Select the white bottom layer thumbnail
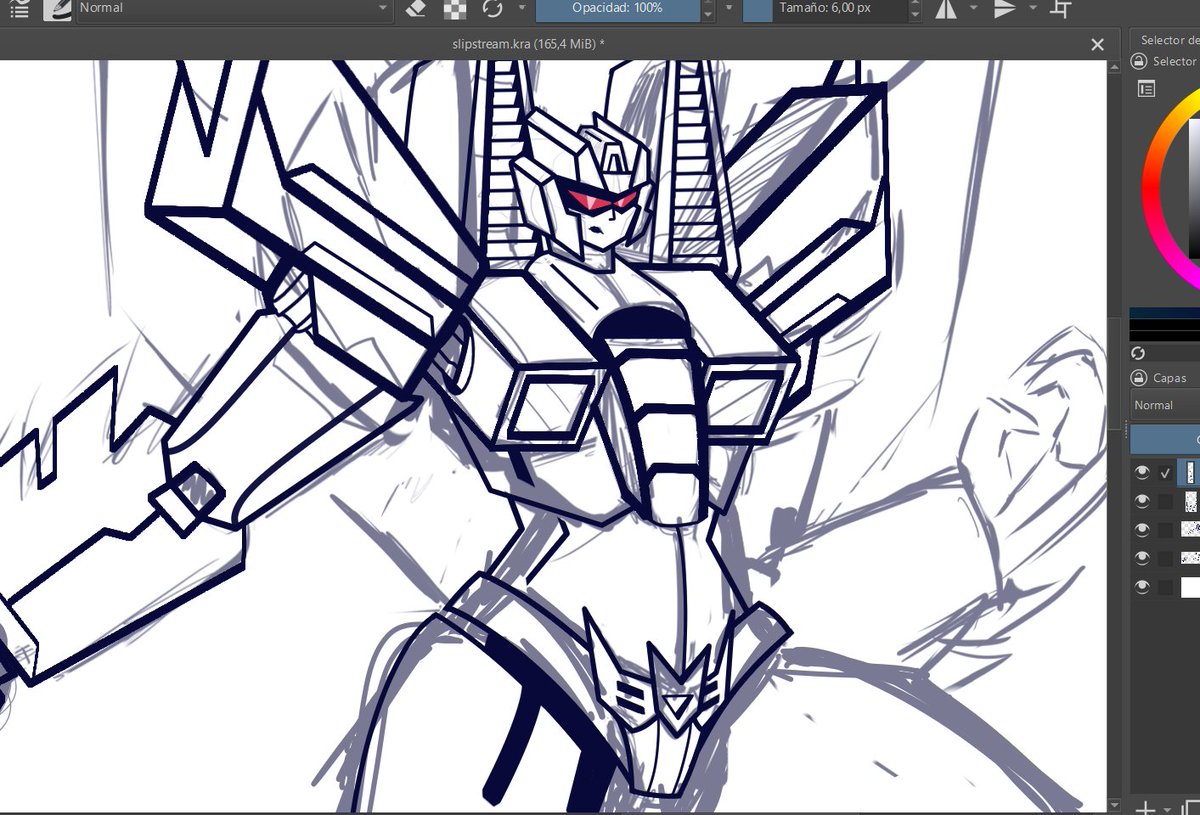The height and width of the screenshot is (815, 1200). (x=1190, y=587)
